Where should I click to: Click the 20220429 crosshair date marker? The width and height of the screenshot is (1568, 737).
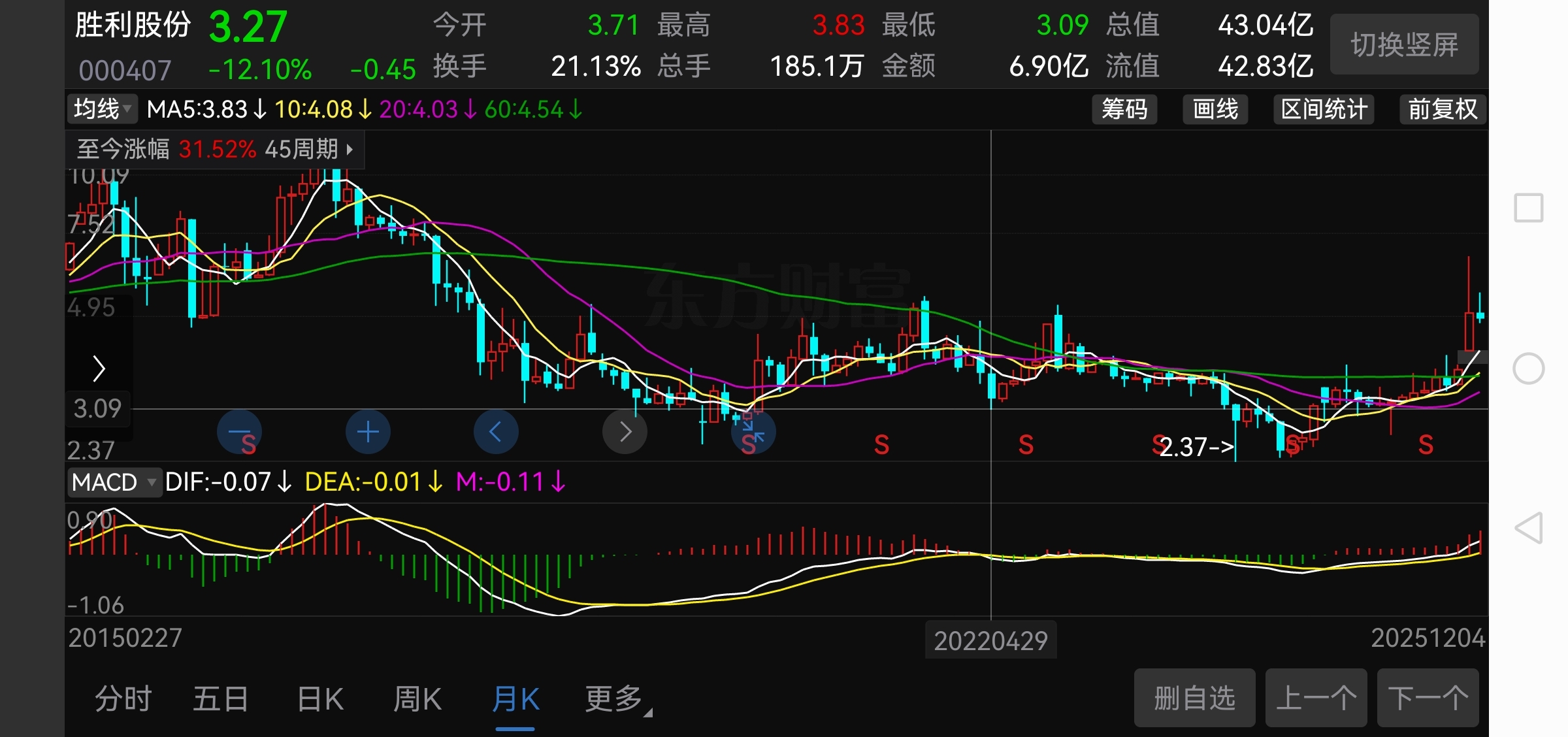(990, 640)
